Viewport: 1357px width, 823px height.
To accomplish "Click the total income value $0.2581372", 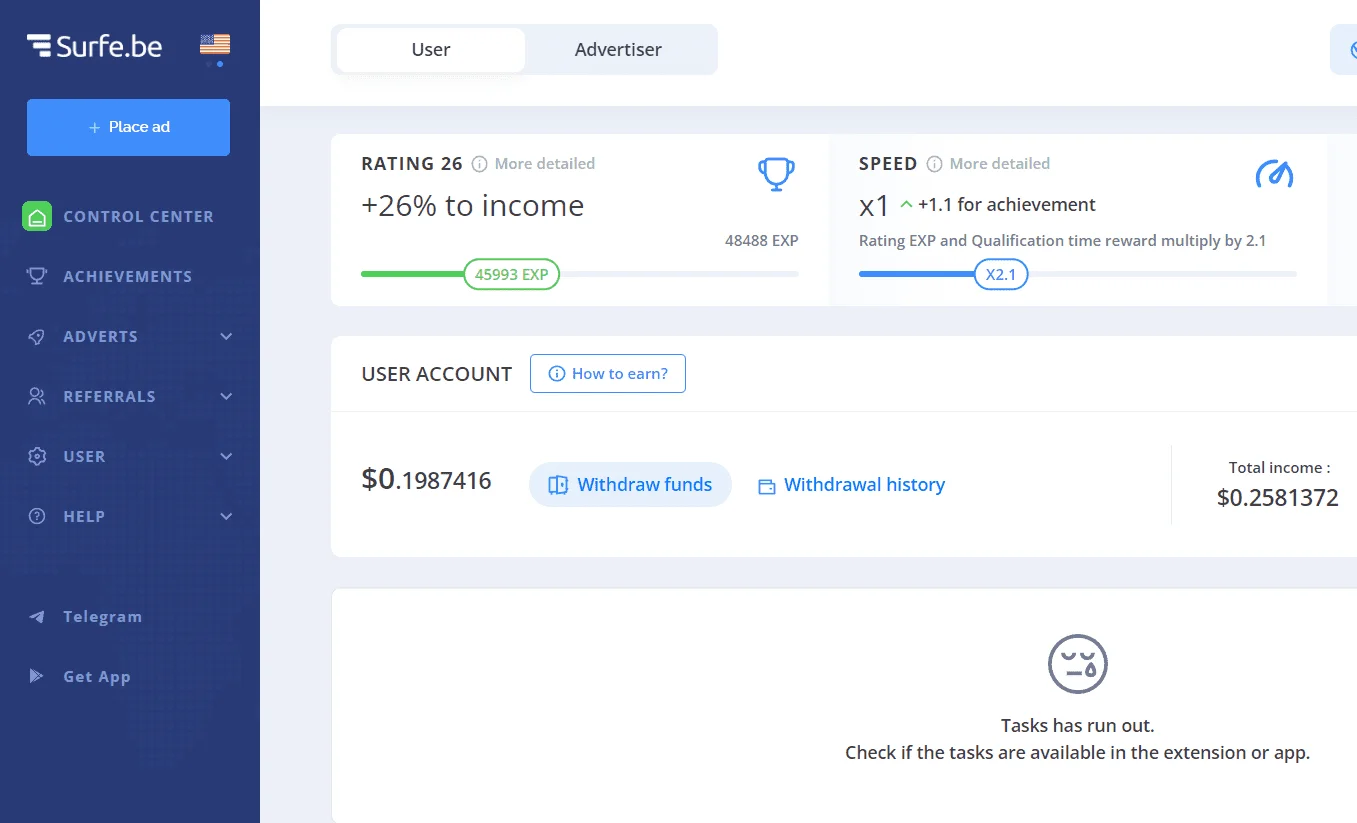I will pyautogui.click(x=1278, y=497).
